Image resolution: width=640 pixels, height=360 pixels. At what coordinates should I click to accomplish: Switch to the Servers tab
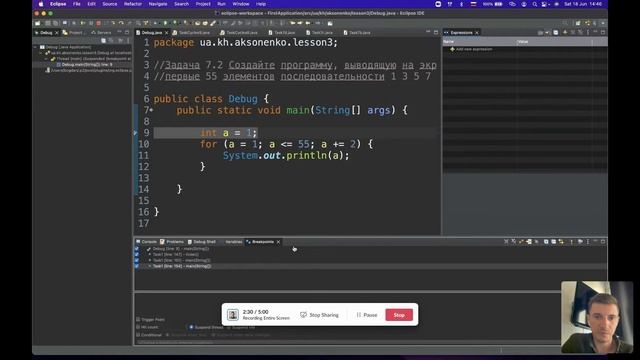pos(101,32)
